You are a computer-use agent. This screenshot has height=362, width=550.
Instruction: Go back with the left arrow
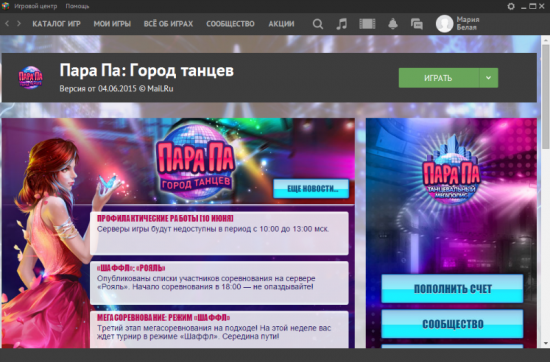(x=7, y=24)
